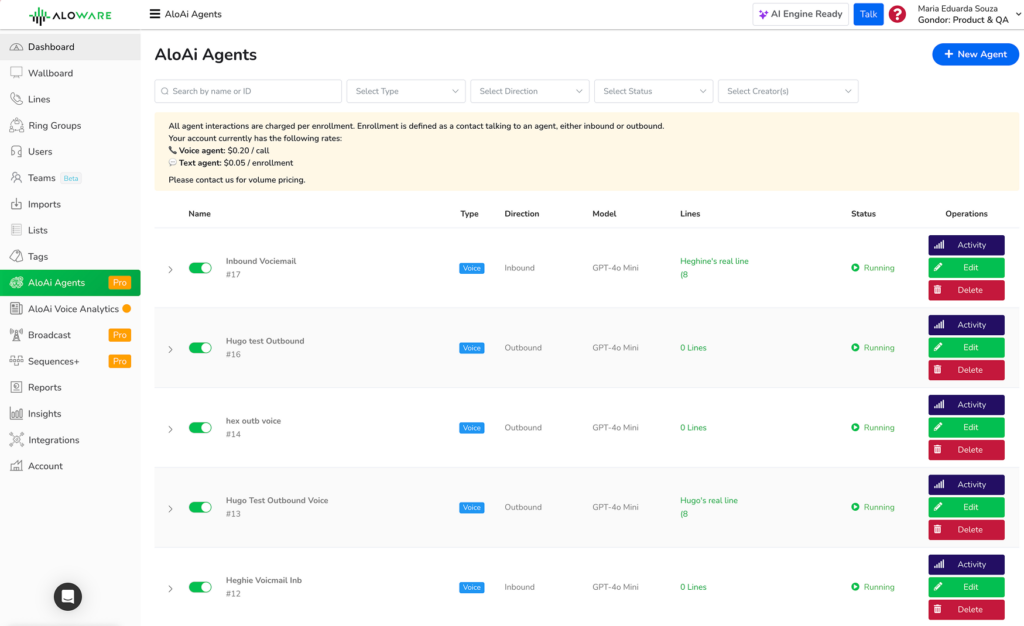Open the Maria Eduarda Souza account menu
The image size is (1024, 626).
968,14
